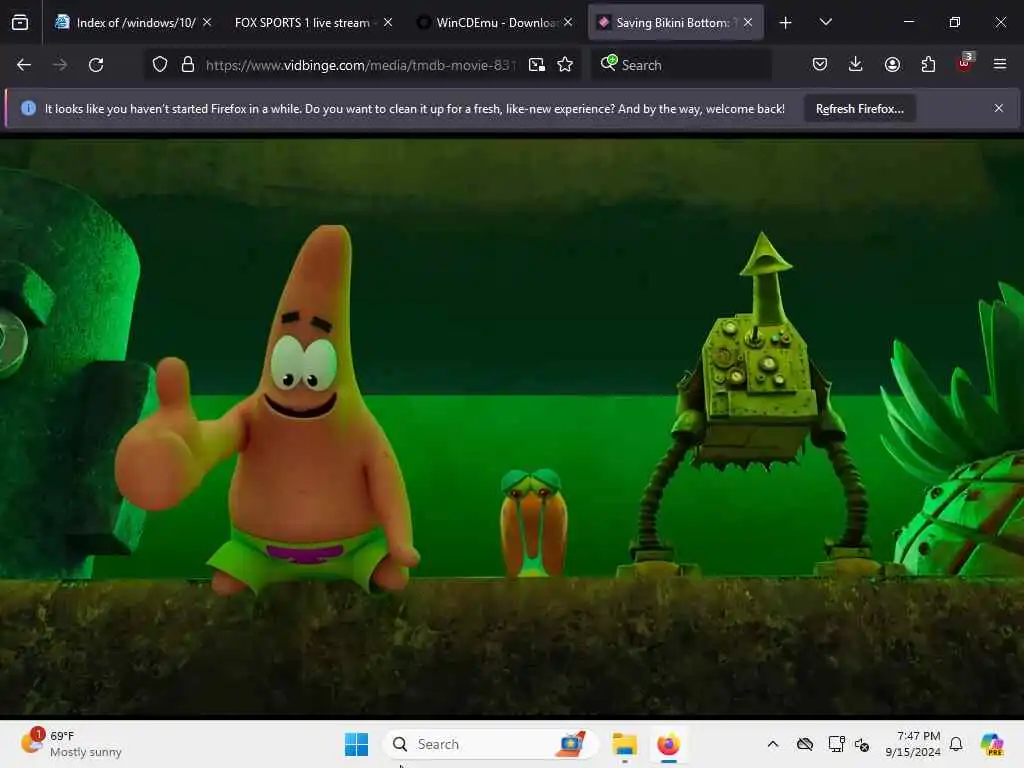The width and height of the screenshot is (1024, 768).
Task: Click the Firefox taskbar icon
Action: [x=668, y=744]
